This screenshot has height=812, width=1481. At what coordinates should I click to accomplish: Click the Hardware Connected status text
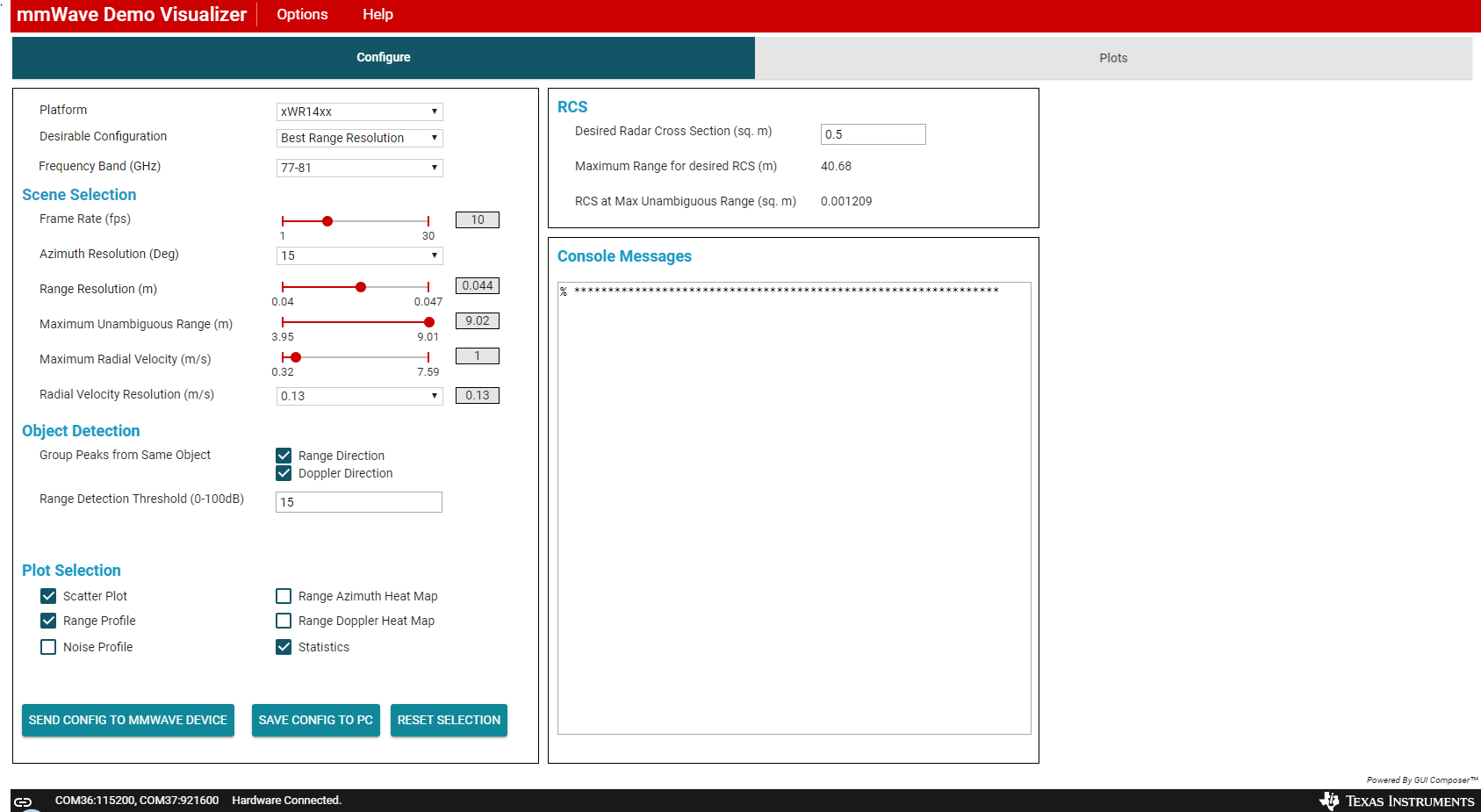287,801
